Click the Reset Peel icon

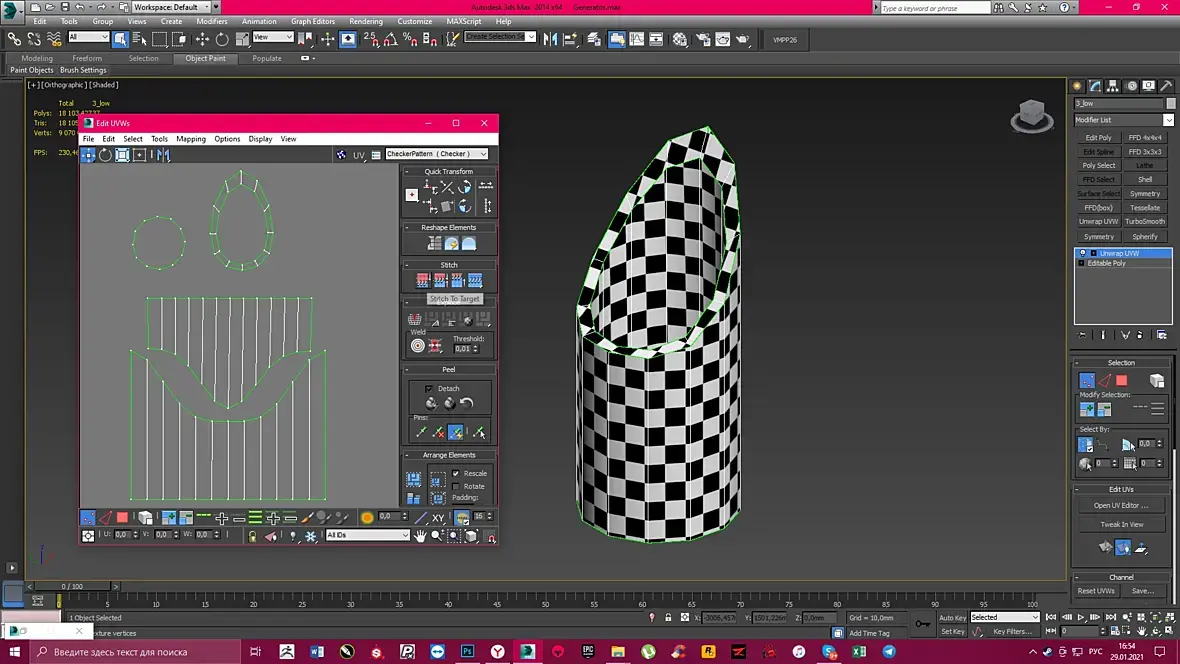pyautogui.click(x=467, y=403)
